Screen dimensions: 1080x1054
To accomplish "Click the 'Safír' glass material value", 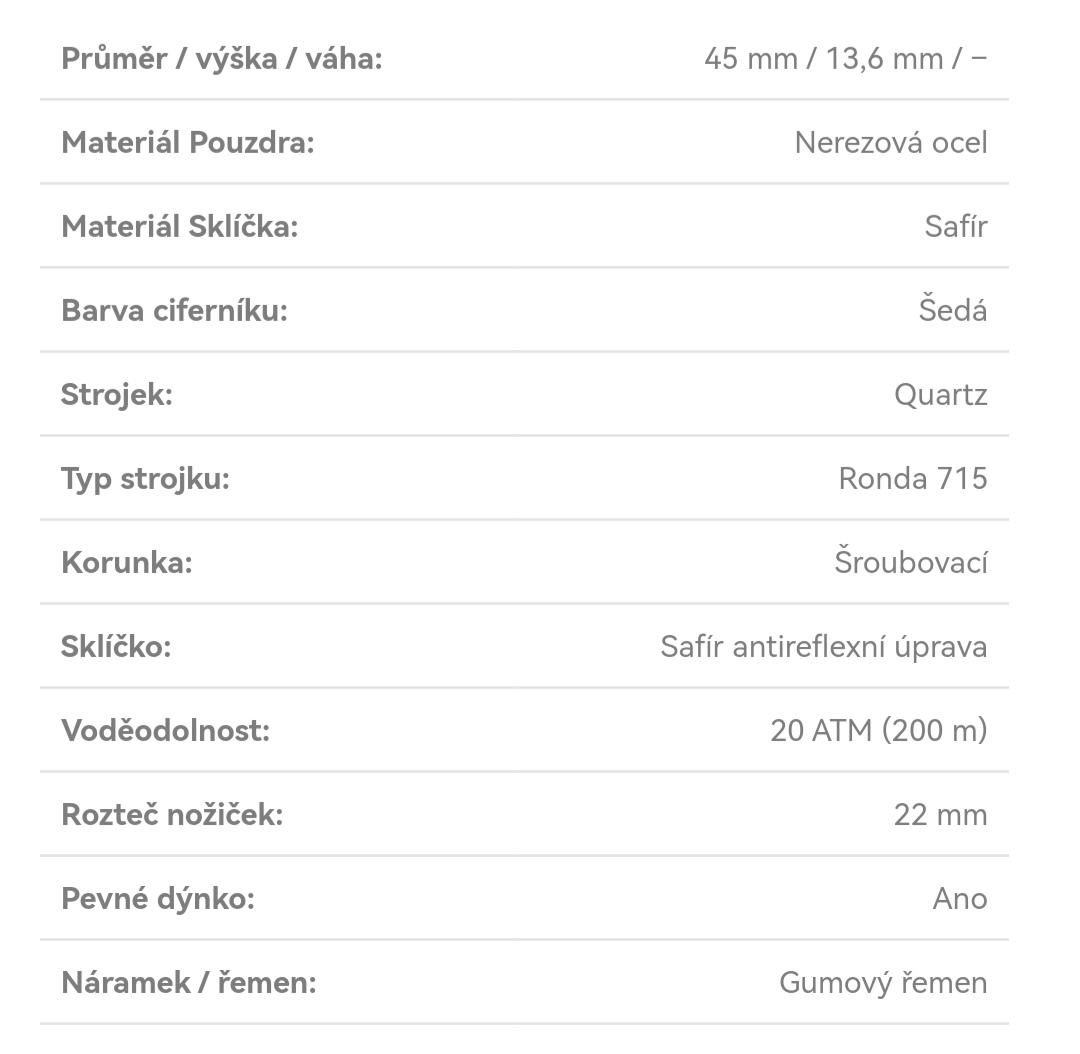I will tap(956, 227).
